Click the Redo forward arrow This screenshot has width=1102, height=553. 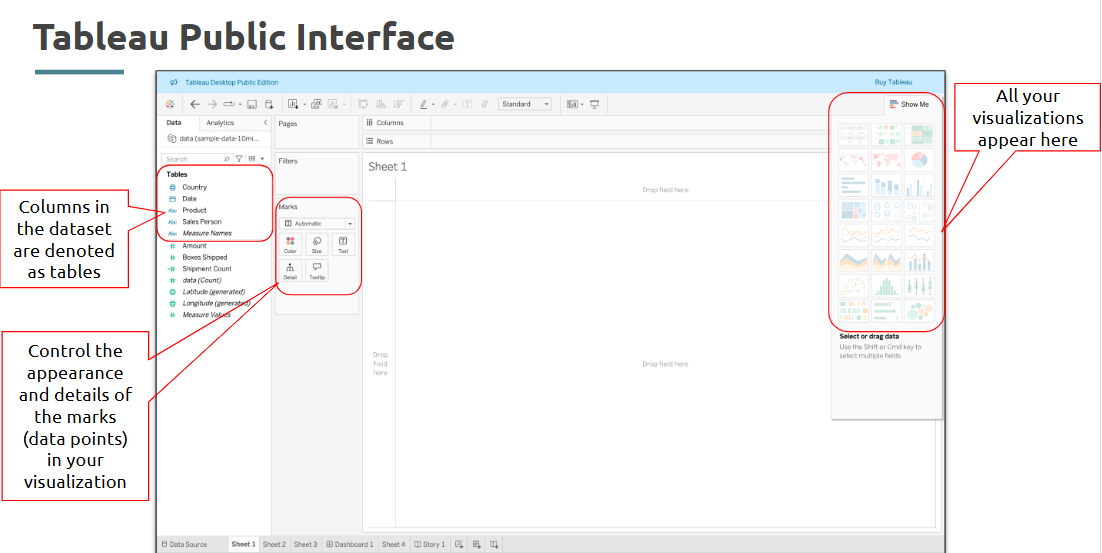pyautogui.click(x=212, y=104)
